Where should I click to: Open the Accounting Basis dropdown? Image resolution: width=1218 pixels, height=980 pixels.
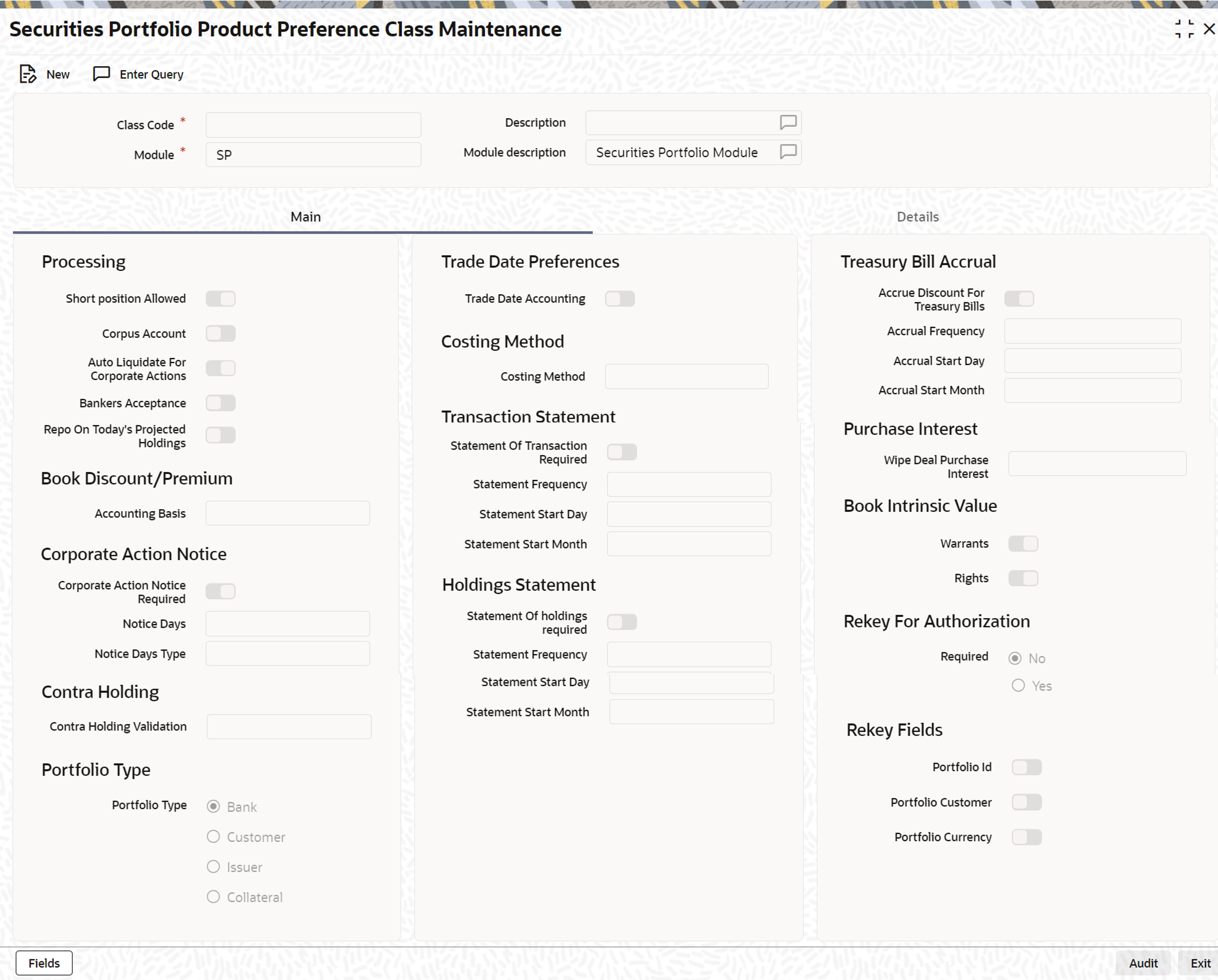[288, 514]
